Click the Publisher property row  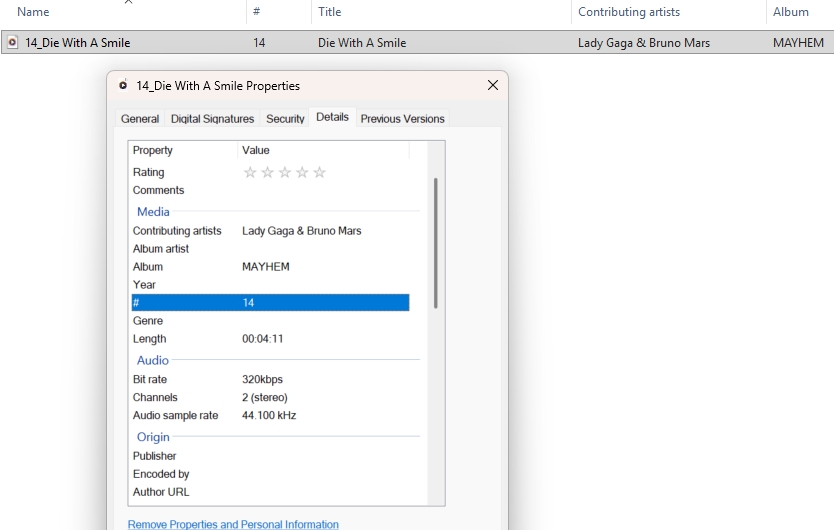pyautogui.click(x=270, y=456)
